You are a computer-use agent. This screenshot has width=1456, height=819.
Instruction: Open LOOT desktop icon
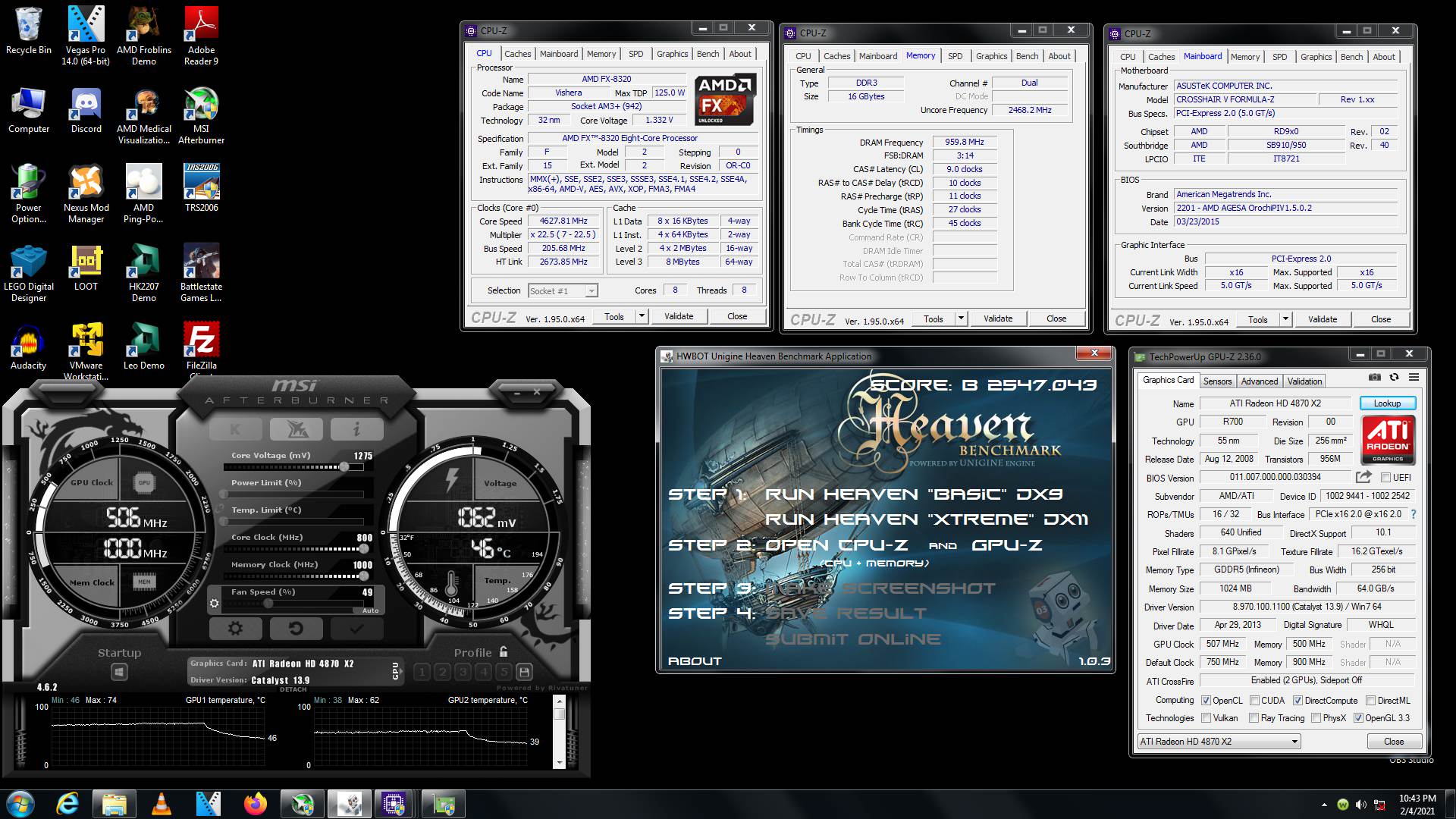tap(86, 268)
